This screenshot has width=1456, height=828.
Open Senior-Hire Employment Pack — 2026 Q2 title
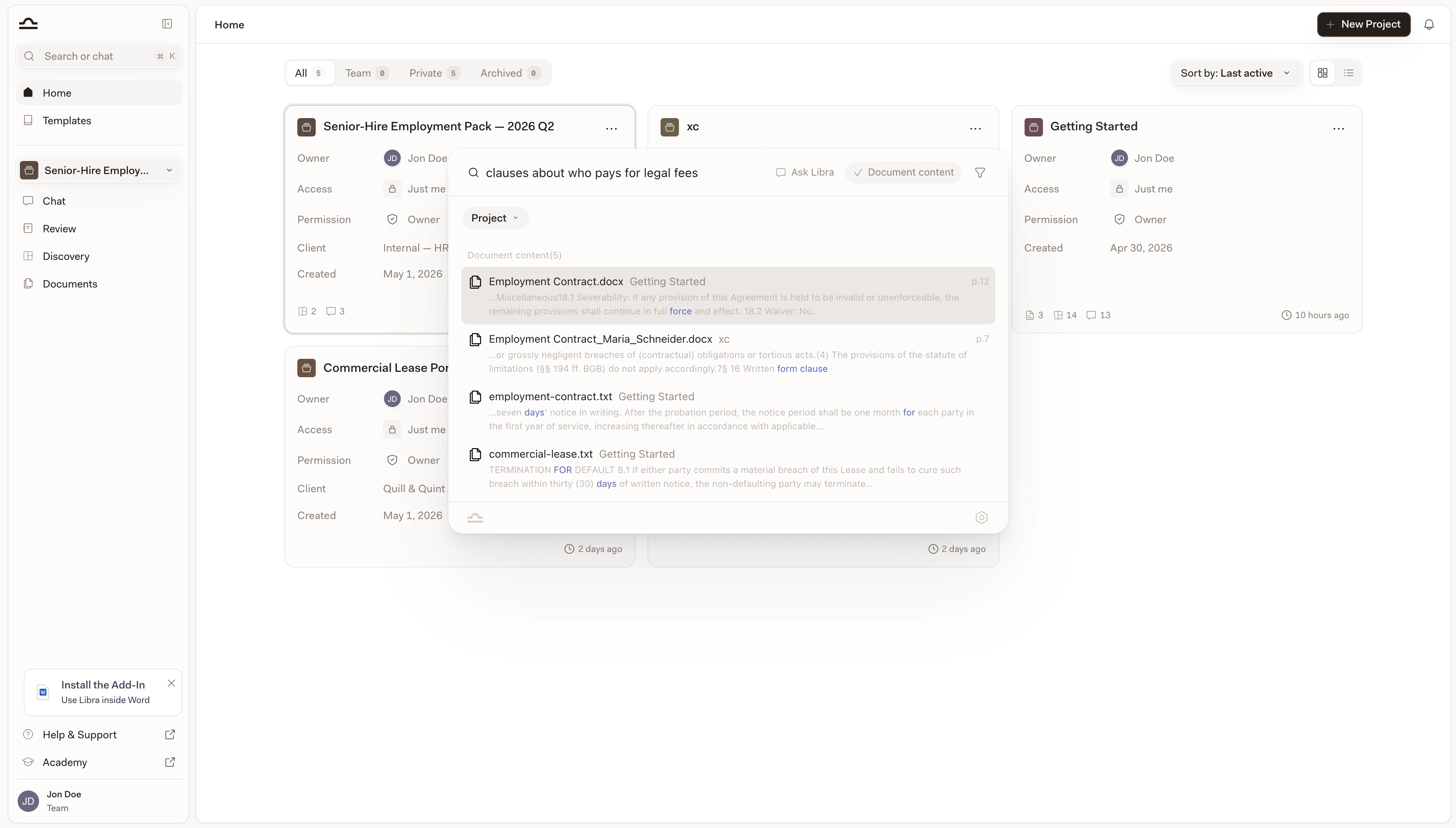pyautogui.click(x=438, y=126)
